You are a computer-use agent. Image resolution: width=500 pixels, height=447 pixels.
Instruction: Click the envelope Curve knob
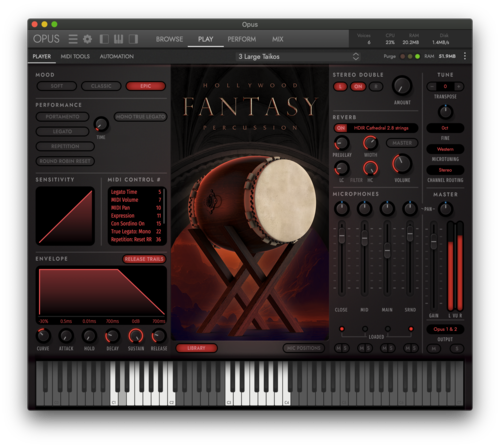point(43,336)
